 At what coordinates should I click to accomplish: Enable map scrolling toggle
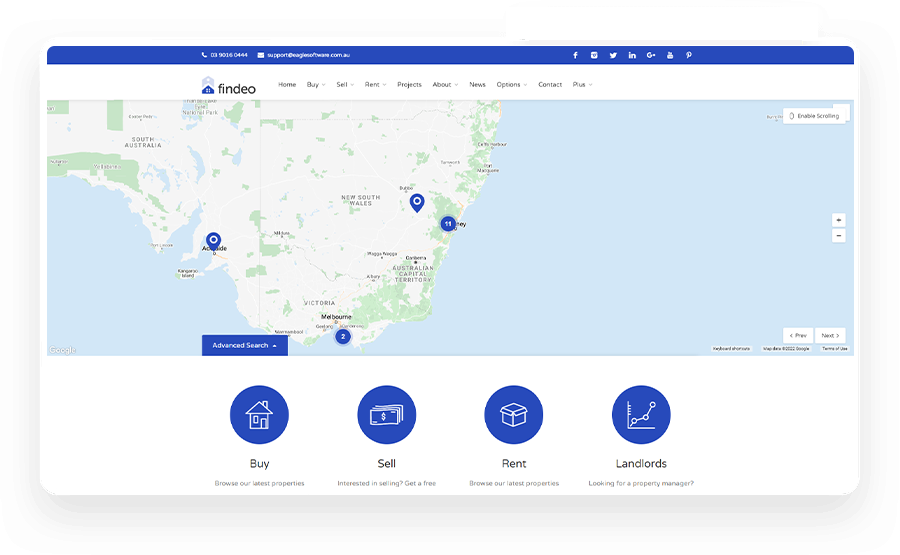pos(814,116)
